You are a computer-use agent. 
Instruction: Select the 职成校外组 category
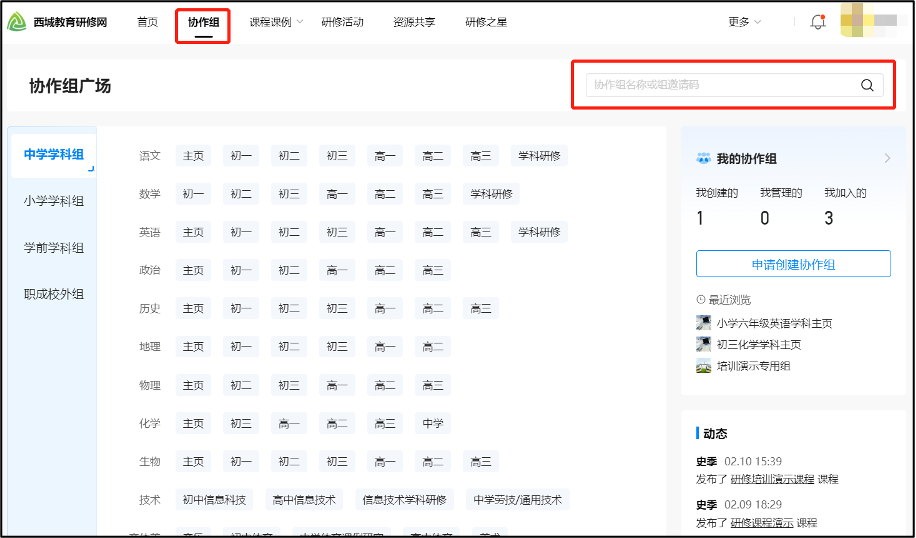tap(54, 294)
